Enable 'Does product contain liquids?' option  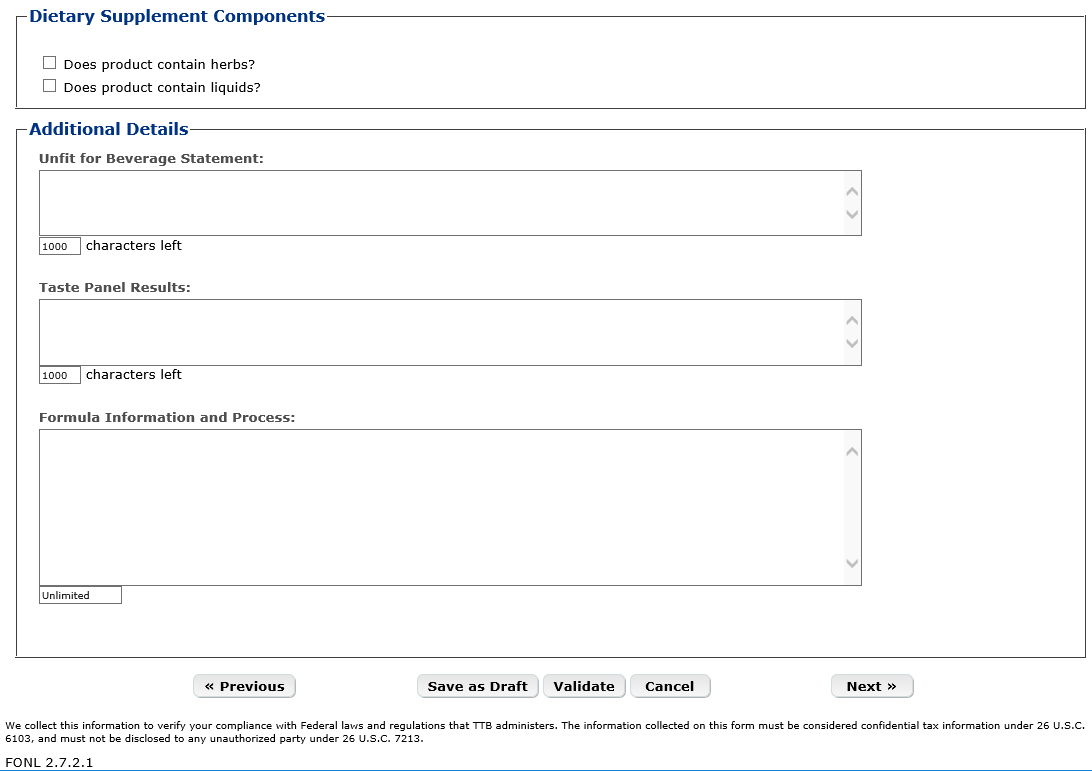coord(50,86)
